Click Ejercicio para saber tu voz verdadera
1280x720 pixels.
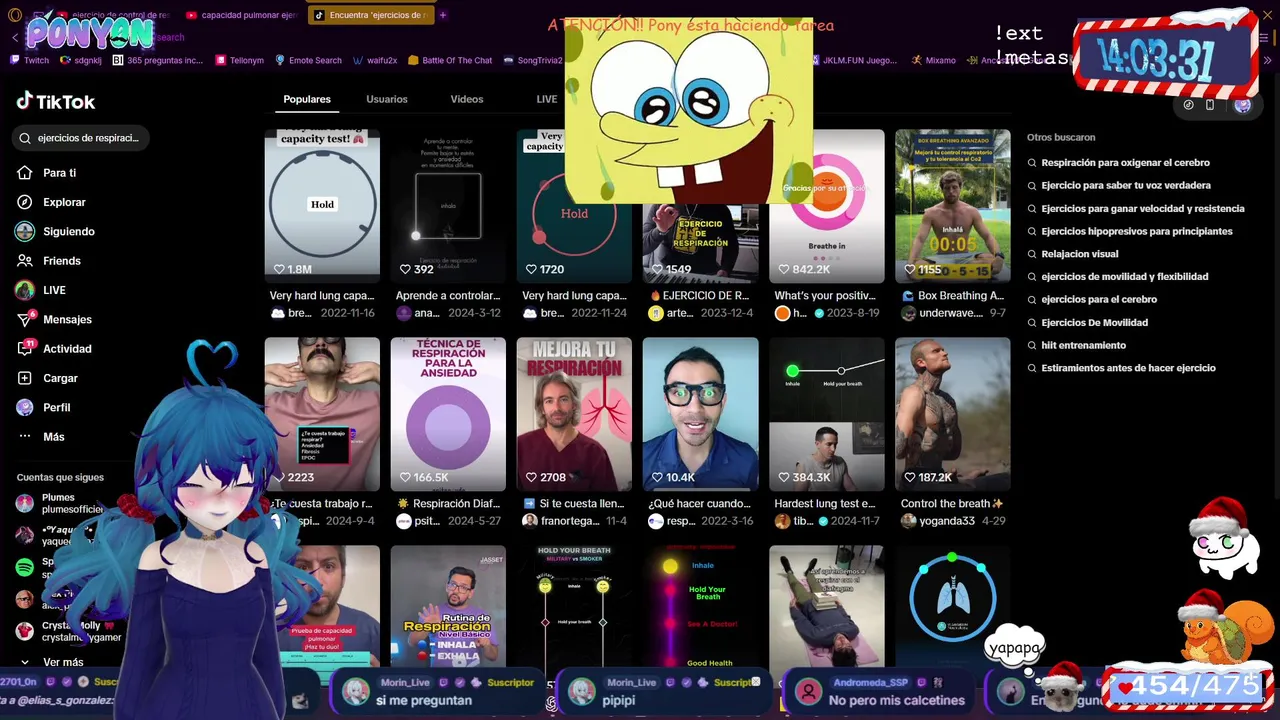[1126, 185]
